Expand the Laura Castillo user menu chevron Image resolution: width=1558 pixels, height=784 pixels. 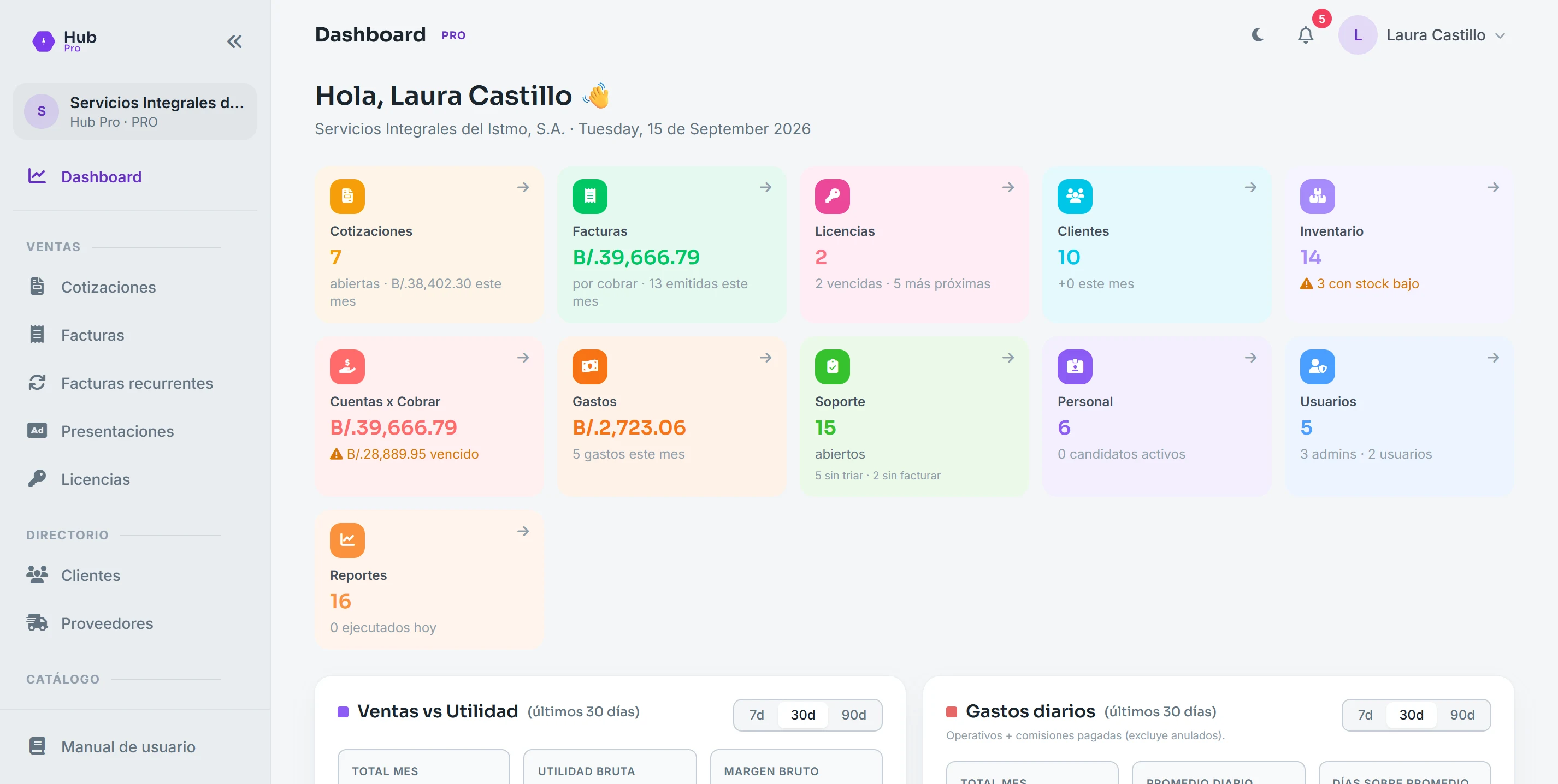(x=1500, y=35)
